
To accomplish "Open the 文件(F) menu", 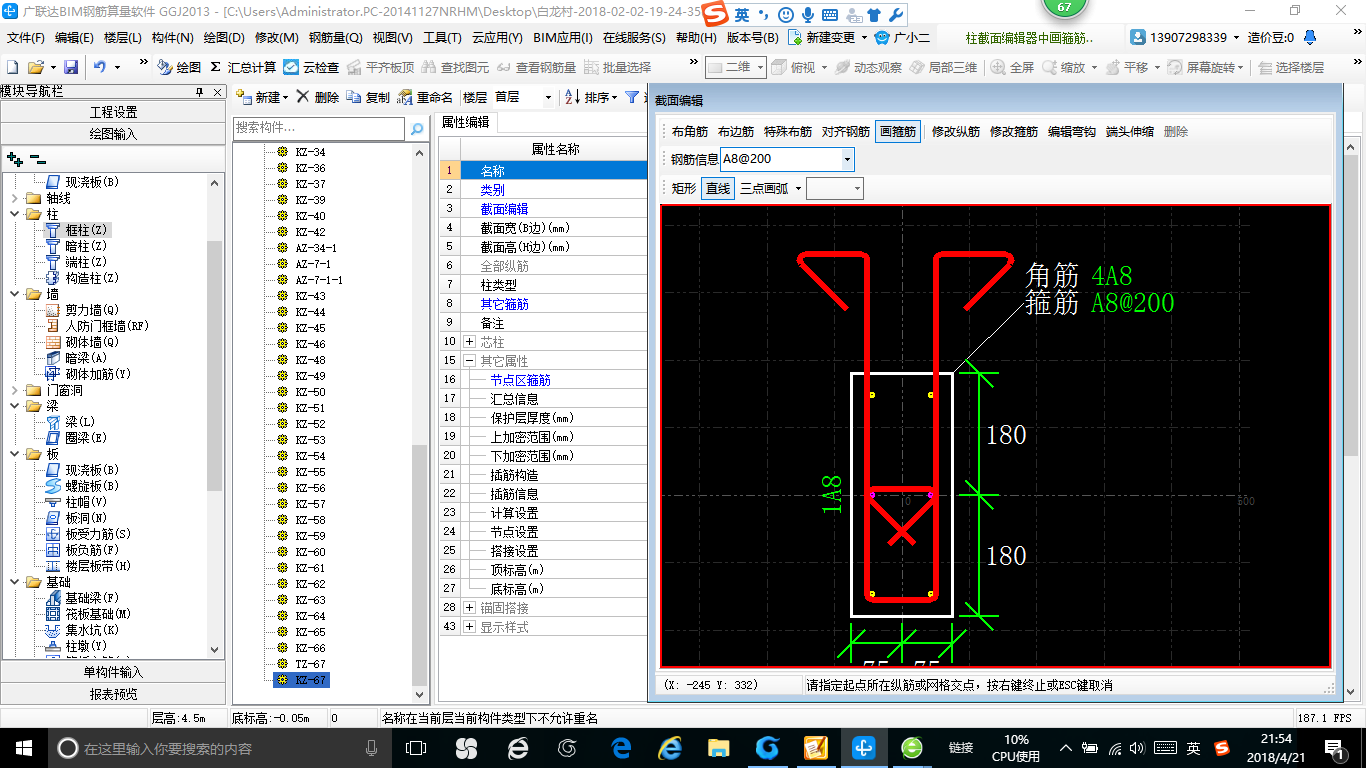I will pyautogui.click(x=26, y=38).
